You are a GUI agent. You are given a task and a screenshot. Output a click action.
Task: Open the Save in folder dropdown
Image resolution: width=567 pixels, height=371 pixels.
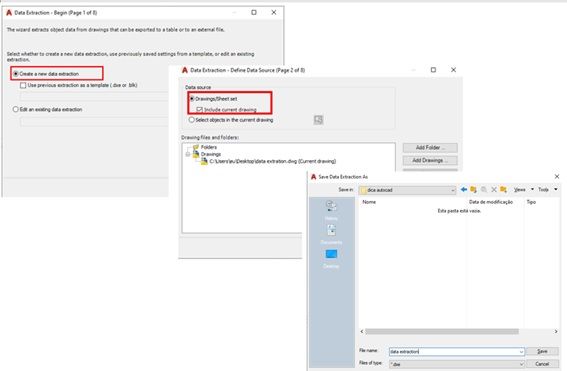(x=452, y=190)
